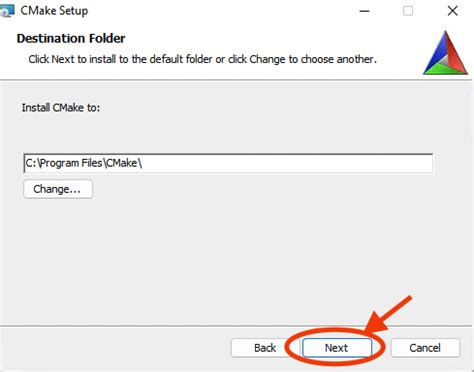This screenshot has width=474, height=372.
Task: Click the CMake installer icon in title bar
Action: point(7,11)
